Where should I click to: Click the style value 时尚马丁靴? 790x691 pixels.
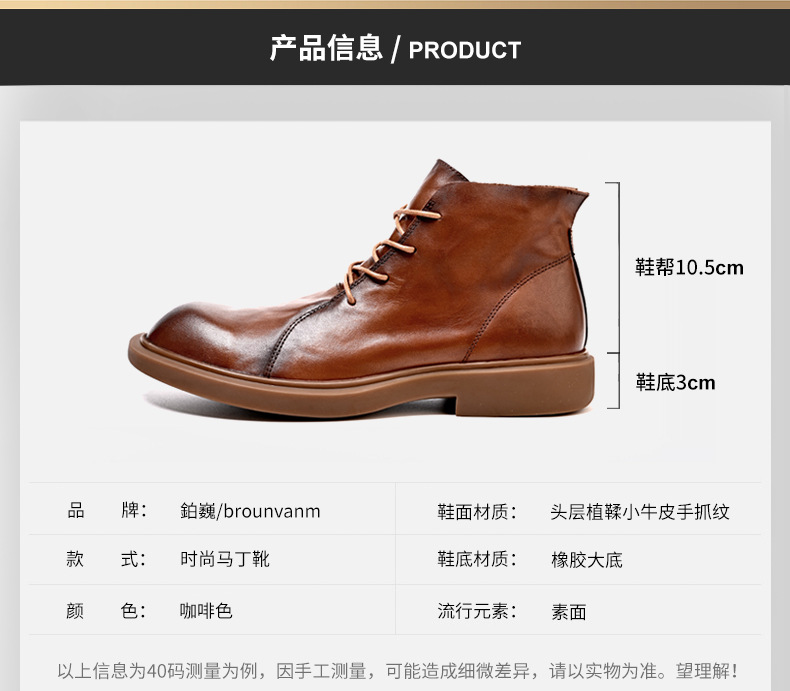pos(225,559)
